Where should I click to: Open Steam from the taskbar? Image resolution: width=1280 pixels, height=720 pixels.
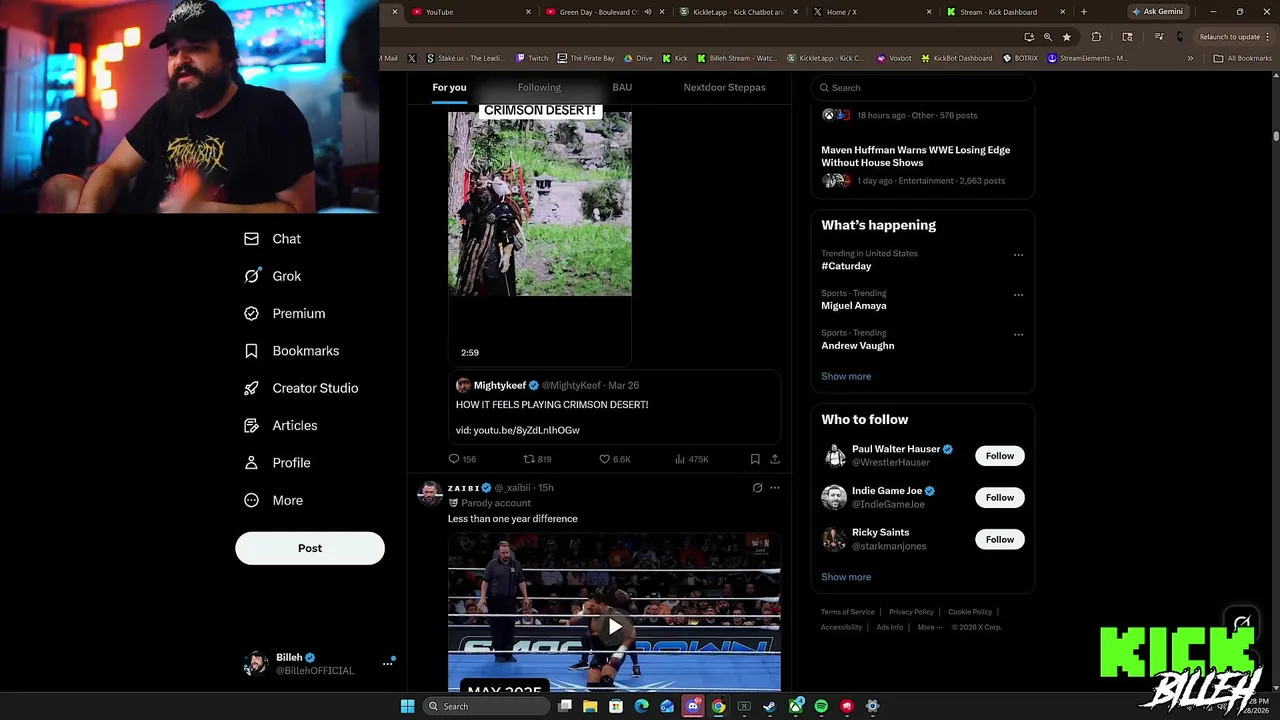pos(769,706)
